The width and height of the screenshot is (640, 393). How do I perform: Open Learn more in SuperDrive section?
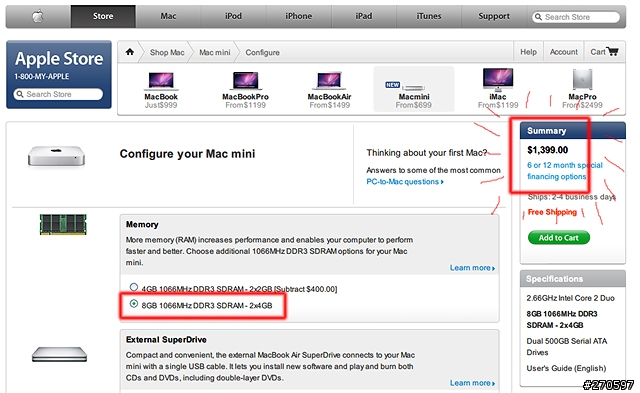click(x=472, y=383)
